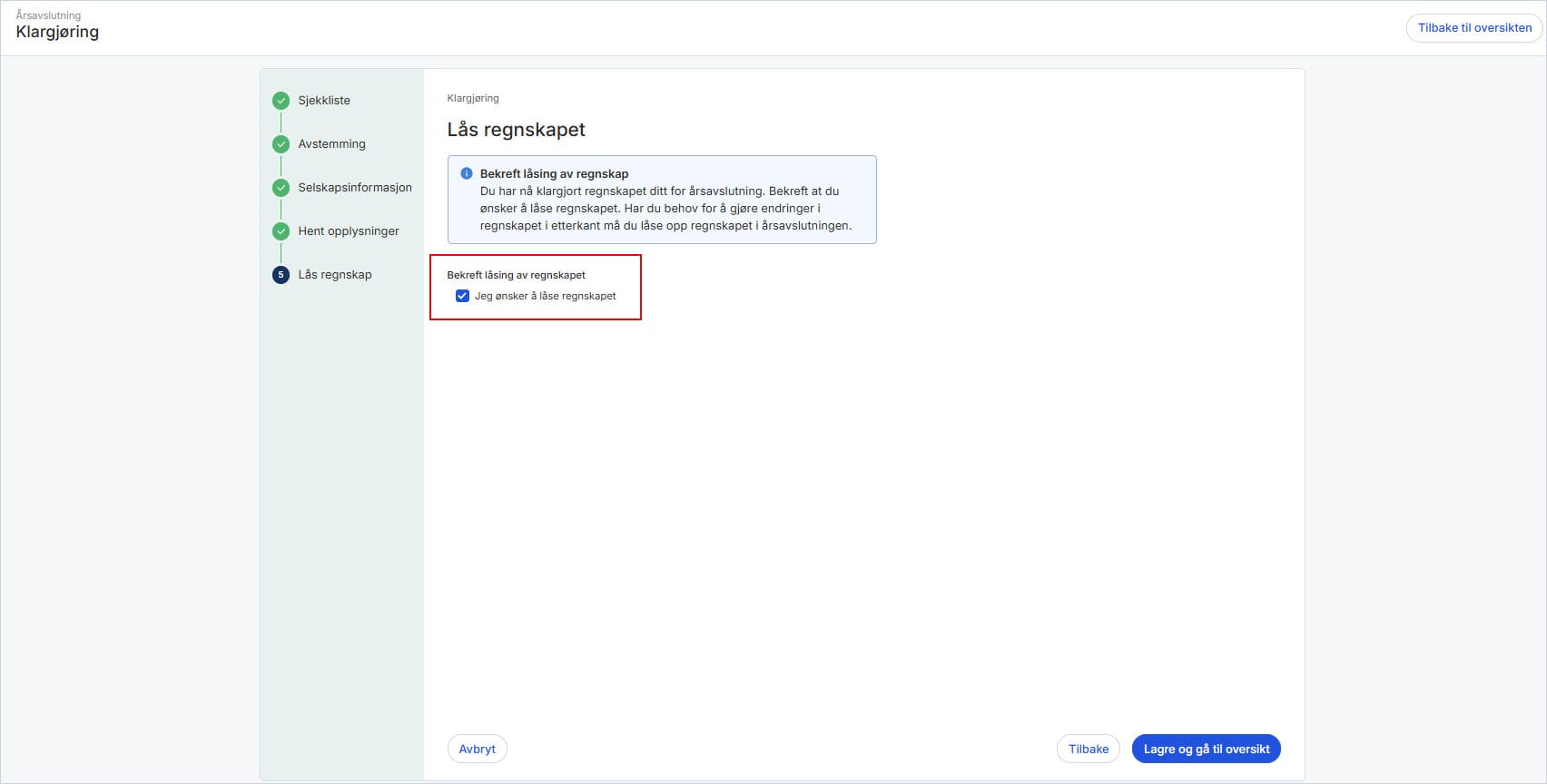1547x784 pixels.
Task: Select the Selskapsinformasjon step
Action: (355, 188)
